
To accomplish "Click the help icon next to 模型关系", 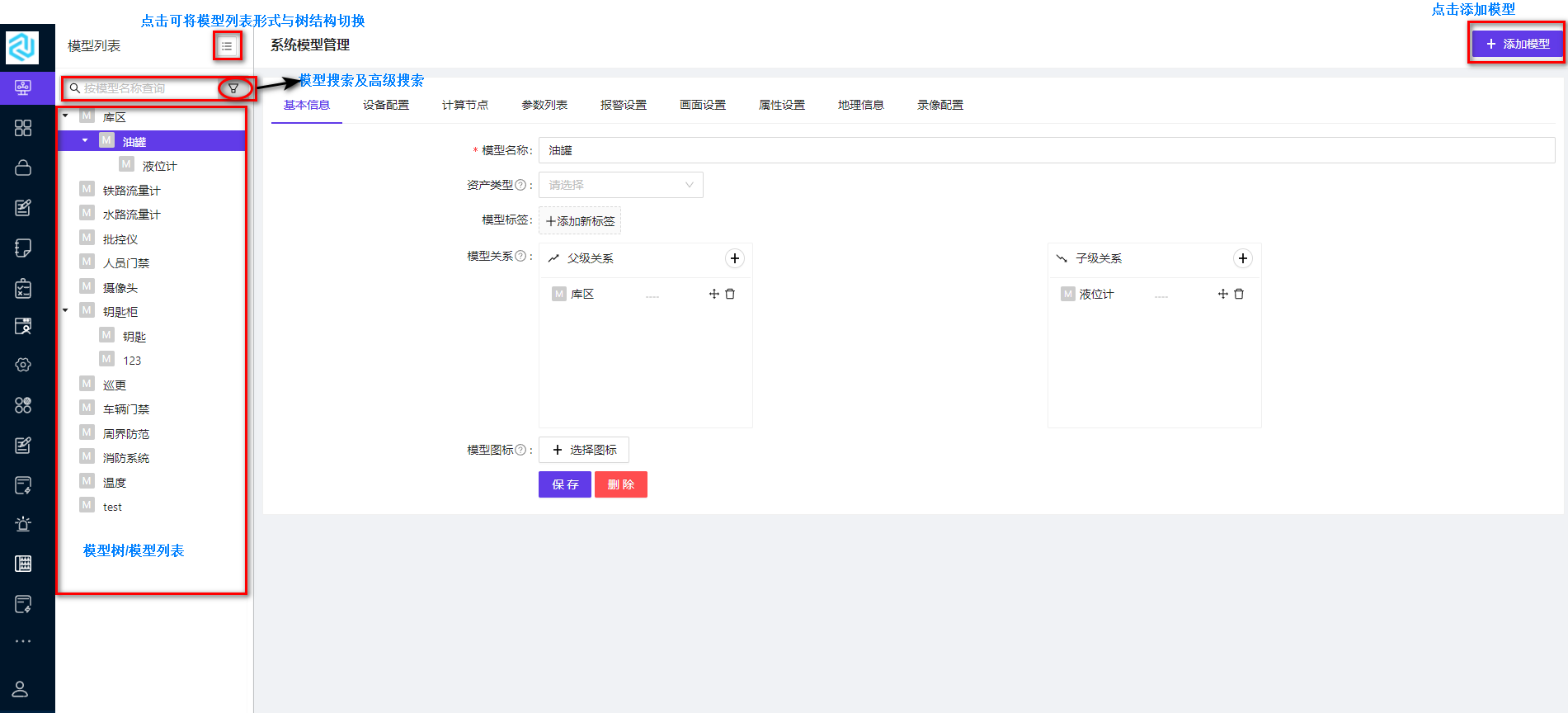I will [x=520, y=256].
